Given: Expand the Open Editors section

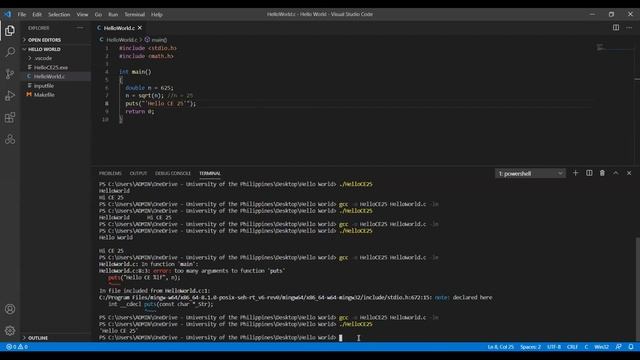Looking at the screenshot, I should coord(56,40).
